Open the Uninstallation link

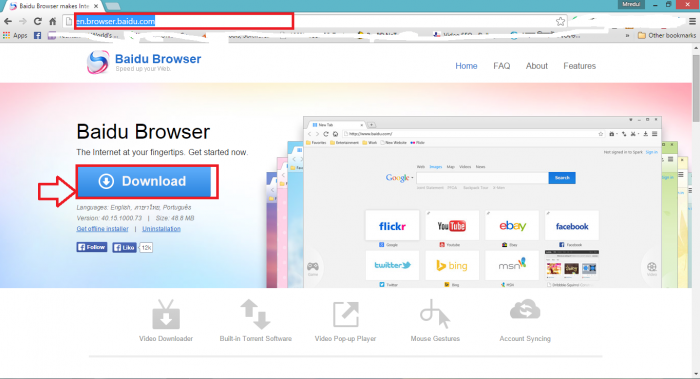coord(161,229)
